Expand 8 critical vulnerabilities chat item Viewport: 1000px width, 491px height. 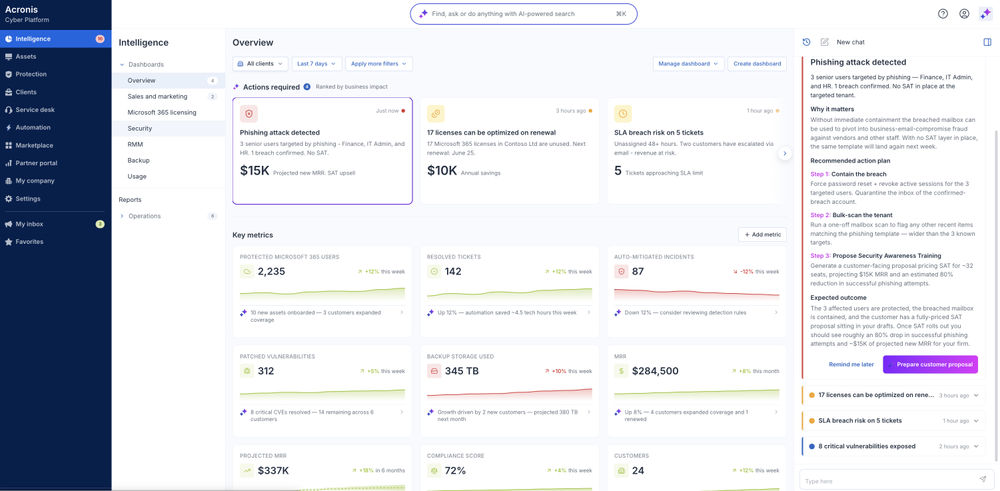click(x=976, y=446)
